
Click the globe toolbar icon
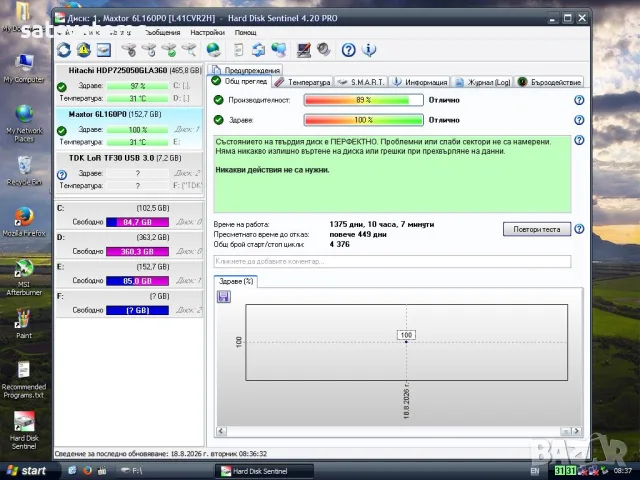pos(213,50)
